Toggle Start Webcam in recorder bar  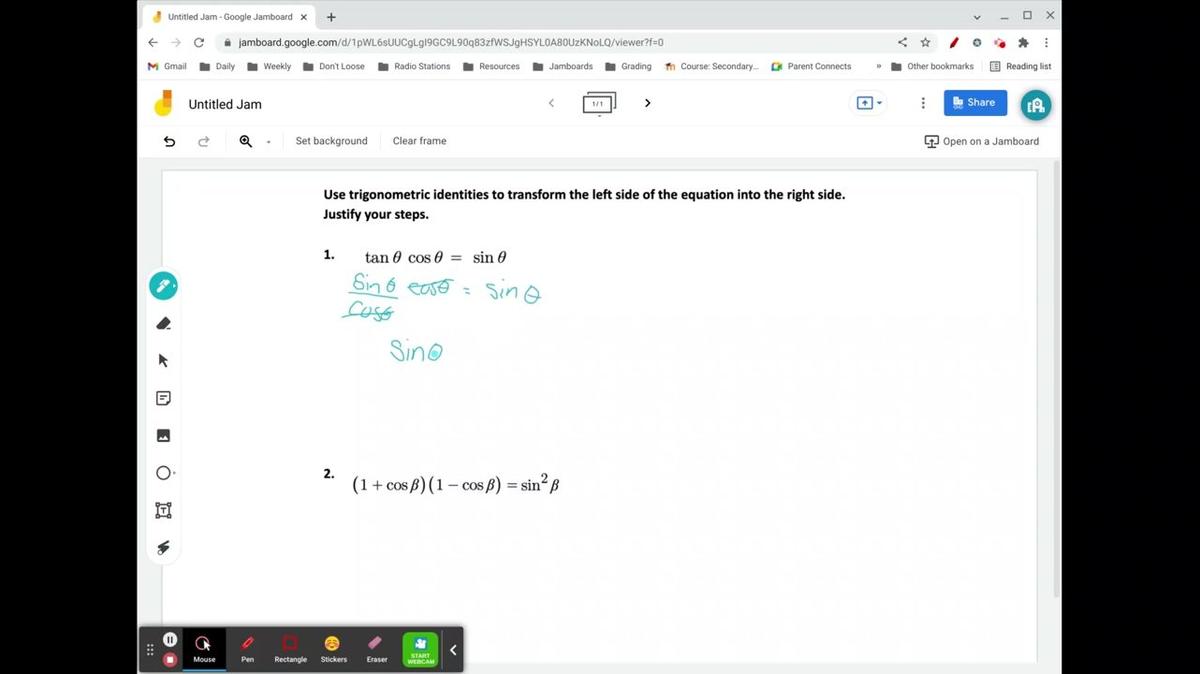[420, 649]
